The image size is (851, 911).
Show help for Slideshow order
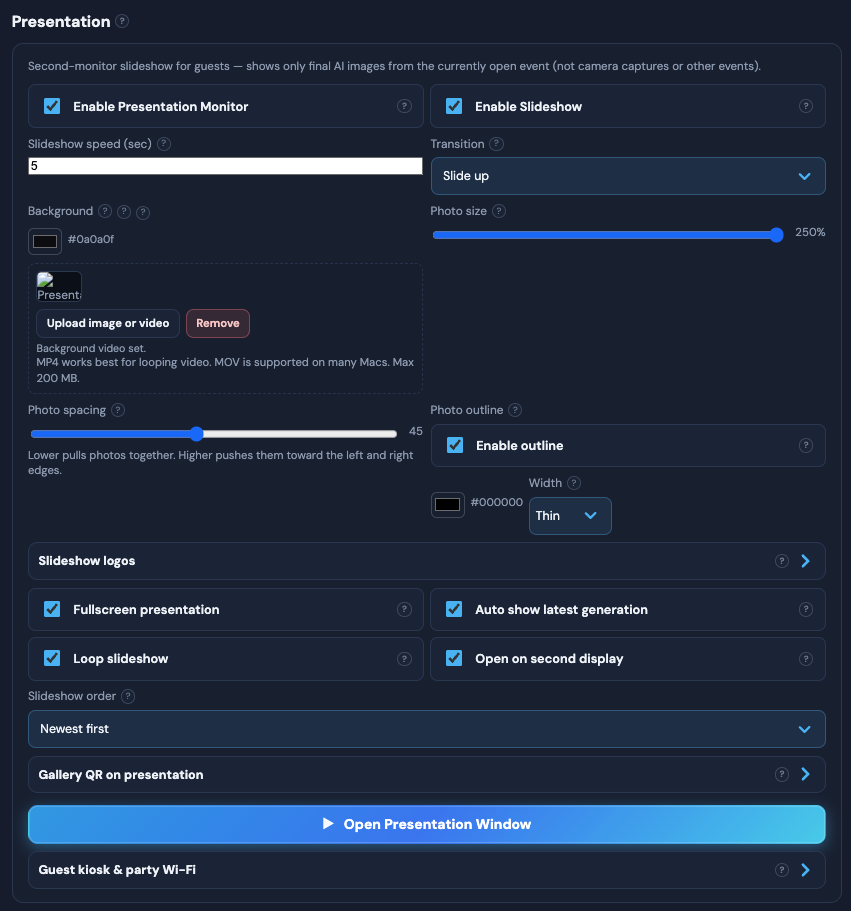pos(128,696)
